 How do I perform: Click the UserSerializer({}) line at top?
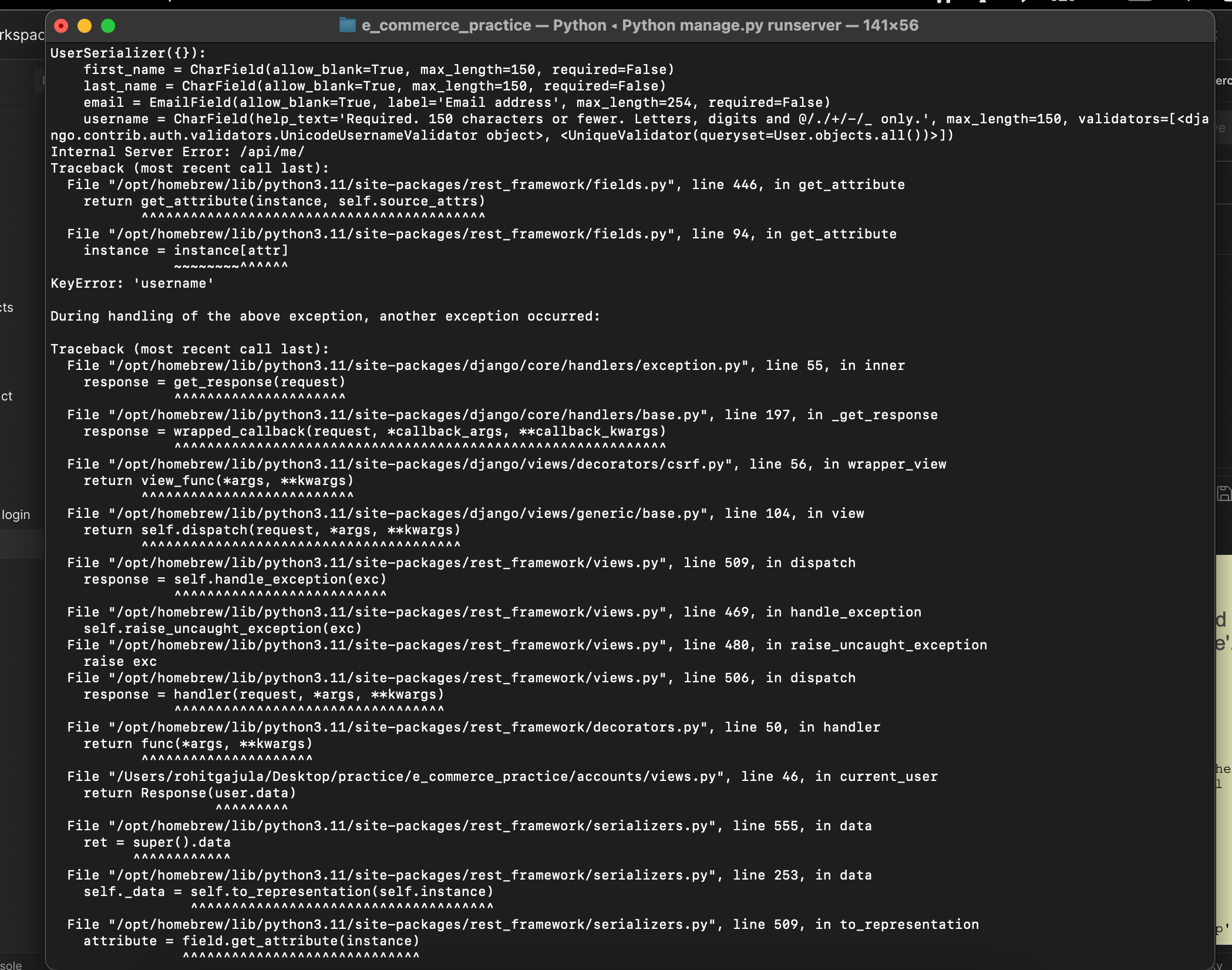click(128, 53)
